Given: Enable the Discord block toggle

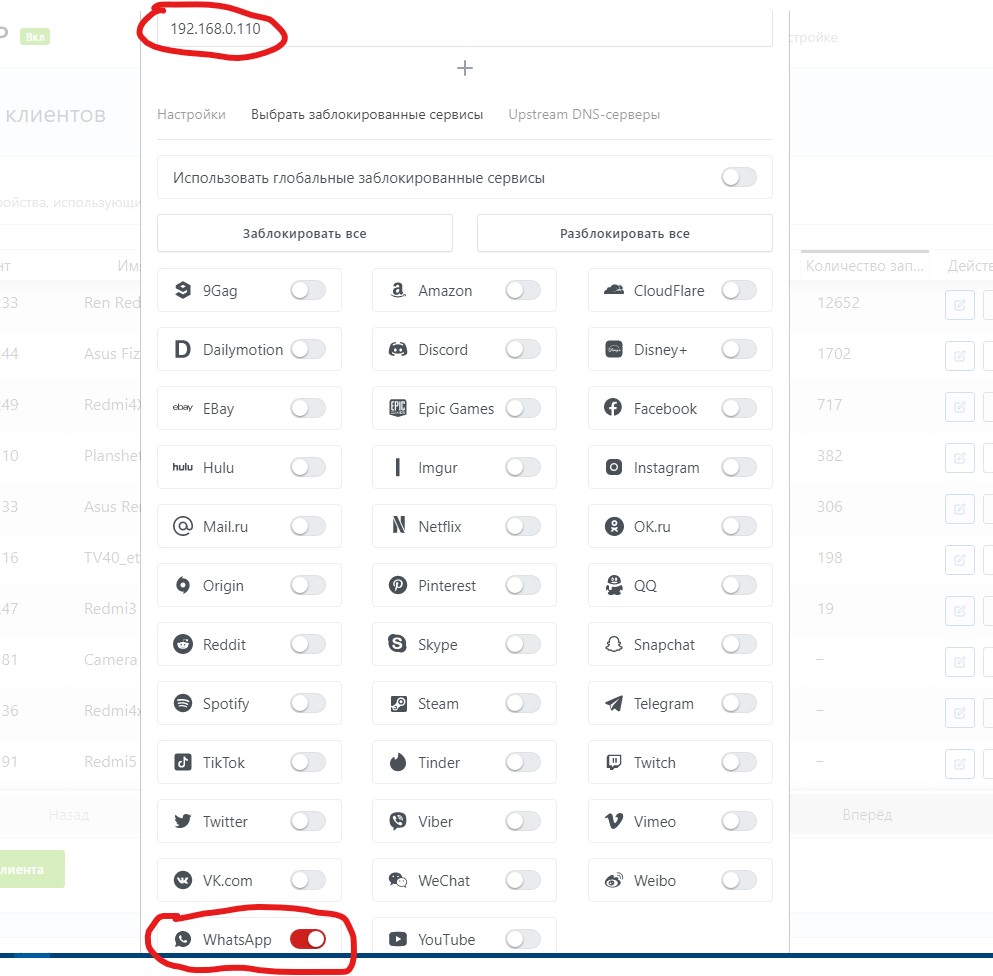Looking at the screenshot, I should coord(523,349).
